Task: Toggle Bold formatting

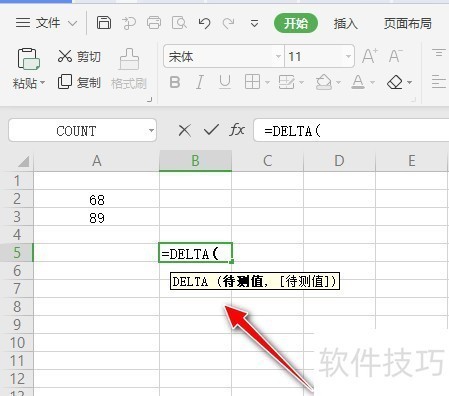Action: [x=175, y=82]
